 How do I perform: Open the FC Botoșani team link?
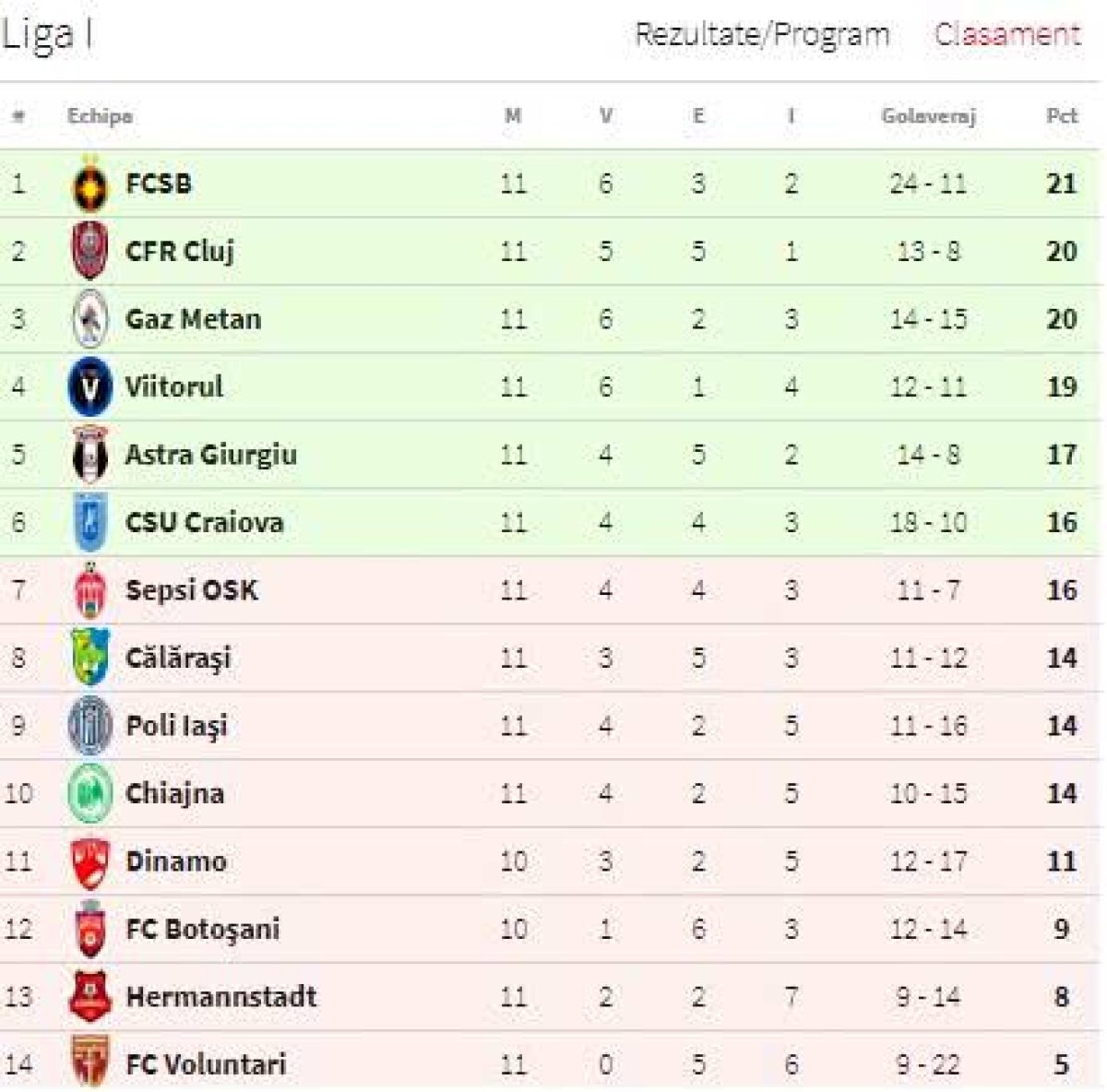[x=202, y=930]
